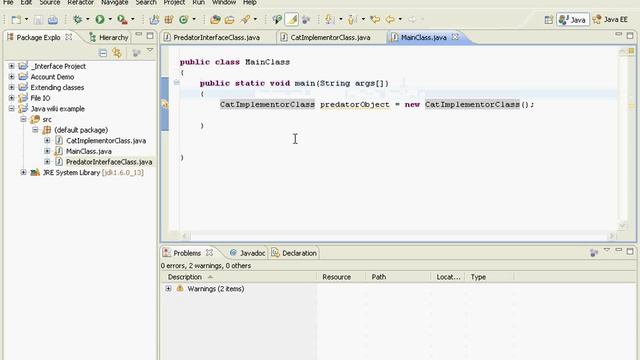This screenshot has height=360, width=640.
Task: Collapse the src folder node
Action: (23, 119)
